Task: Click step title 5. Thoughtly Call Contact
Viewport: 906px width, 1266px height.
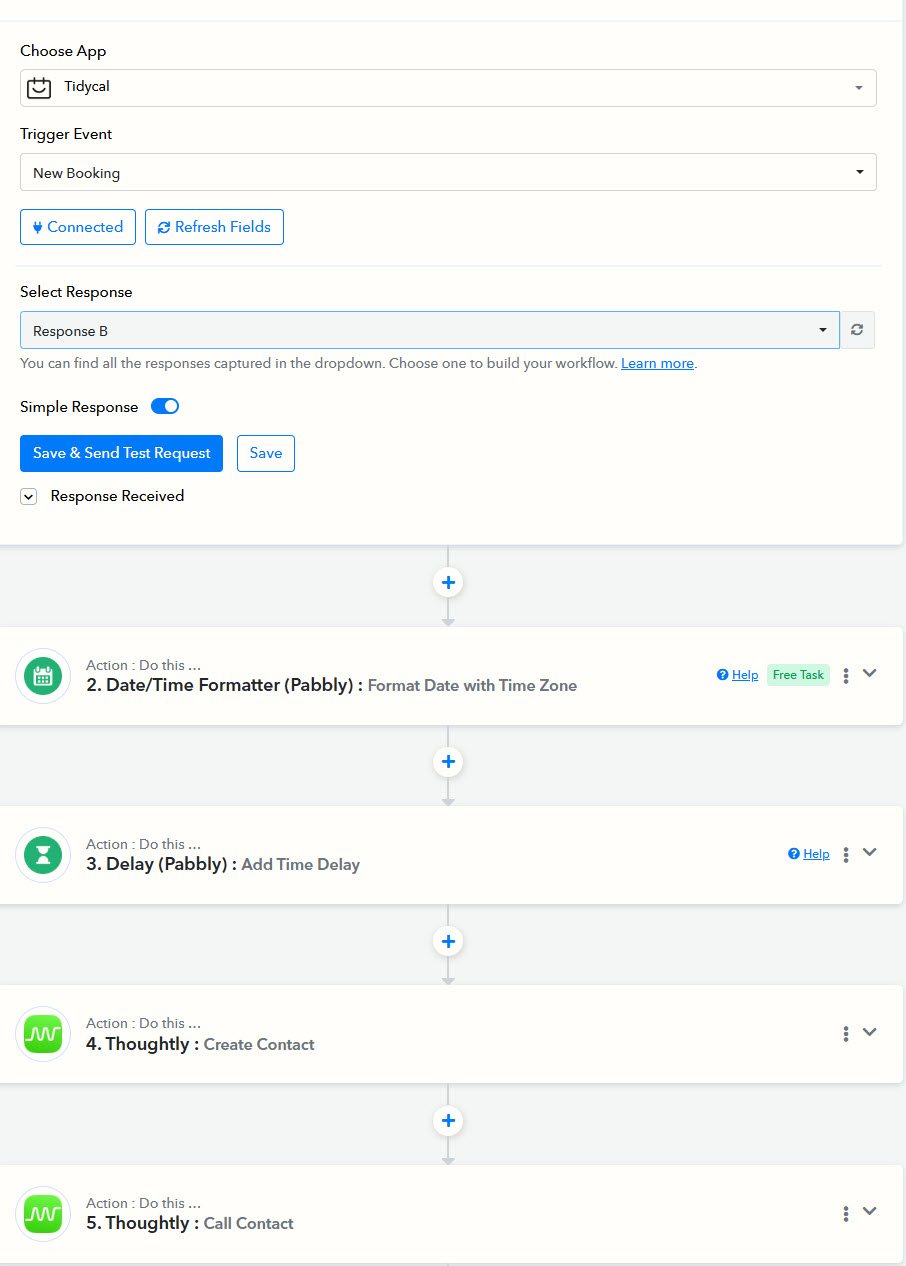Action: click(190, 1223)
